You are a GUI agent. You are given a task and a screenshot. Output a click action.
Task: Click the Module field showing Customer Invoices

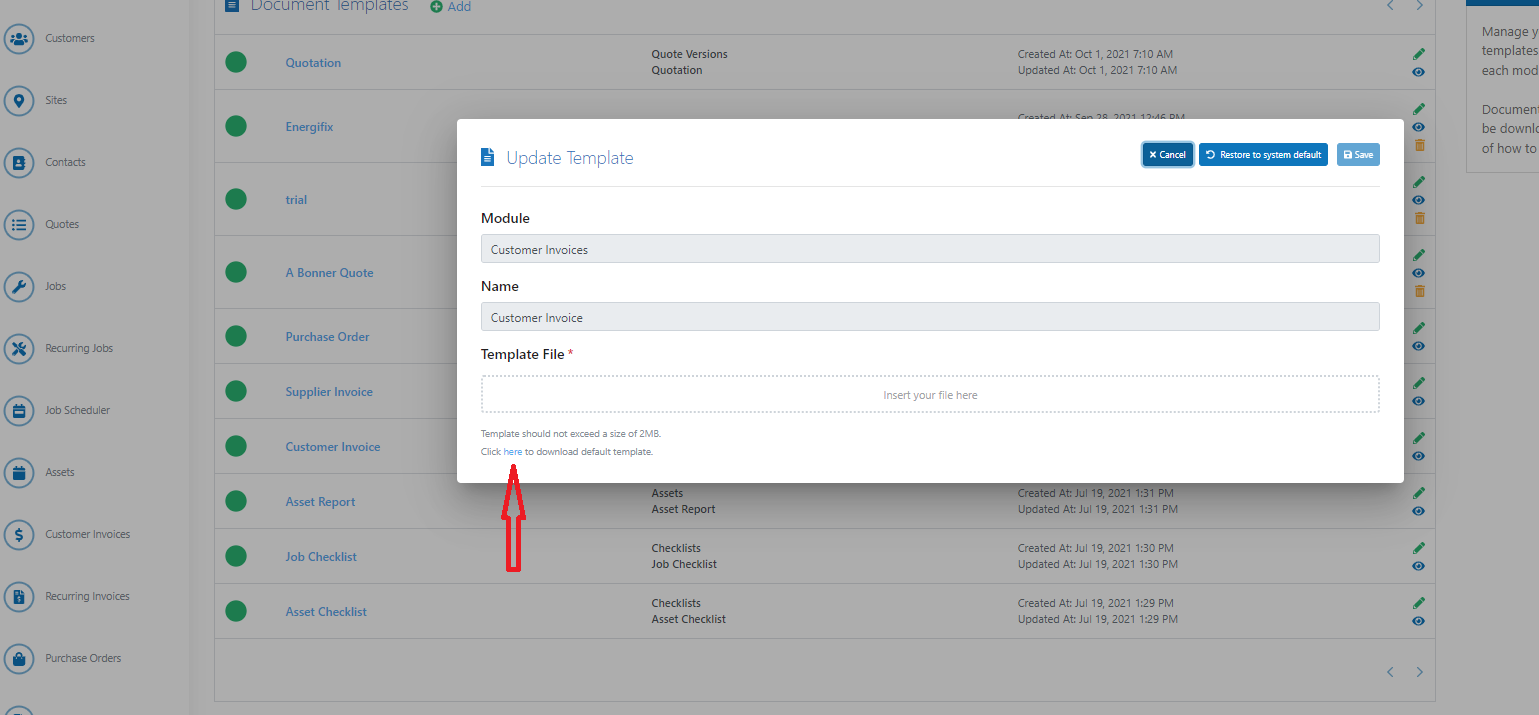(x=930, y=249)
